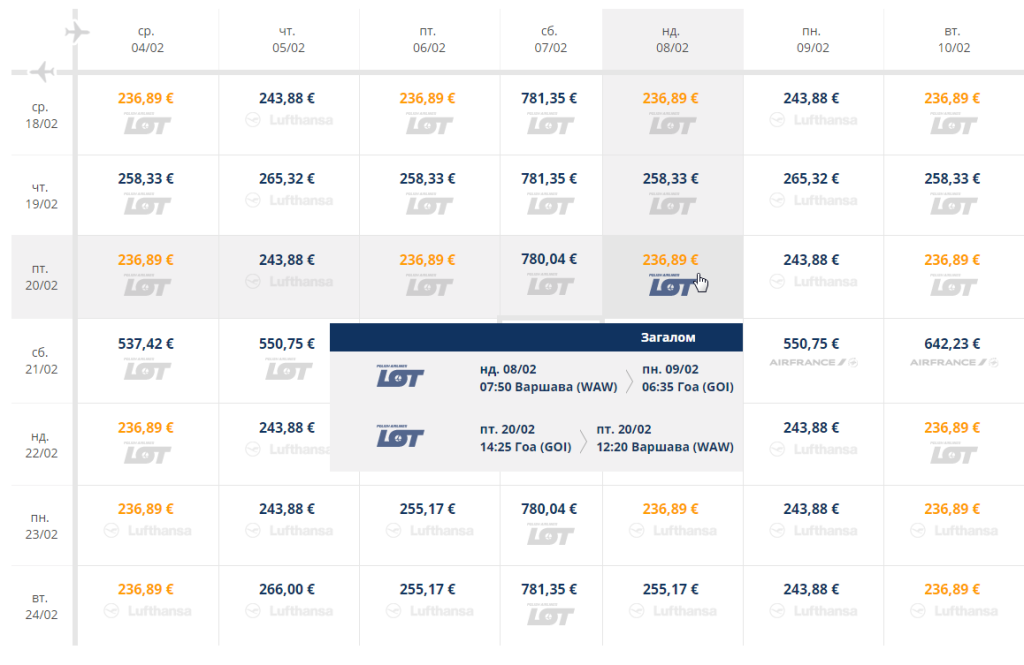Choose 780,04 € fare on 07/02 and 20/02

tap(549, 259)
